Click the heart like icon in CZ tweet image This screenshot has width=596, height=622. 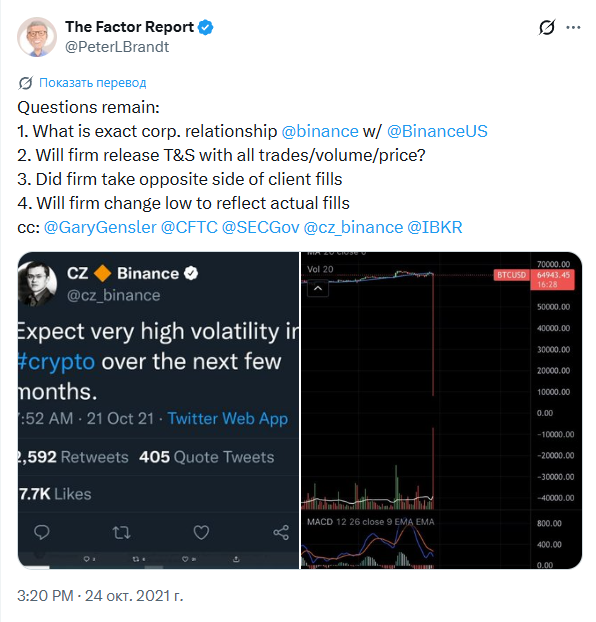tap(201, 532)
